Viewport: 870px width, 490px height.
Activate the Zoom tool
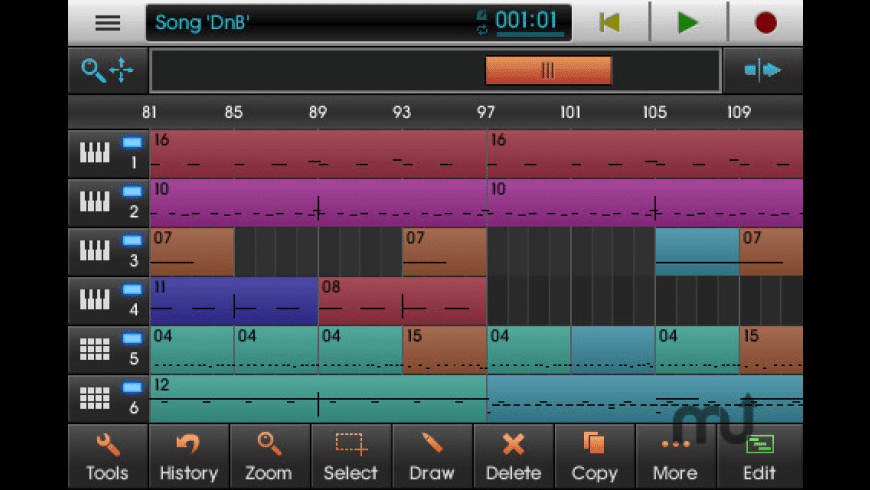tap(269, 457)
